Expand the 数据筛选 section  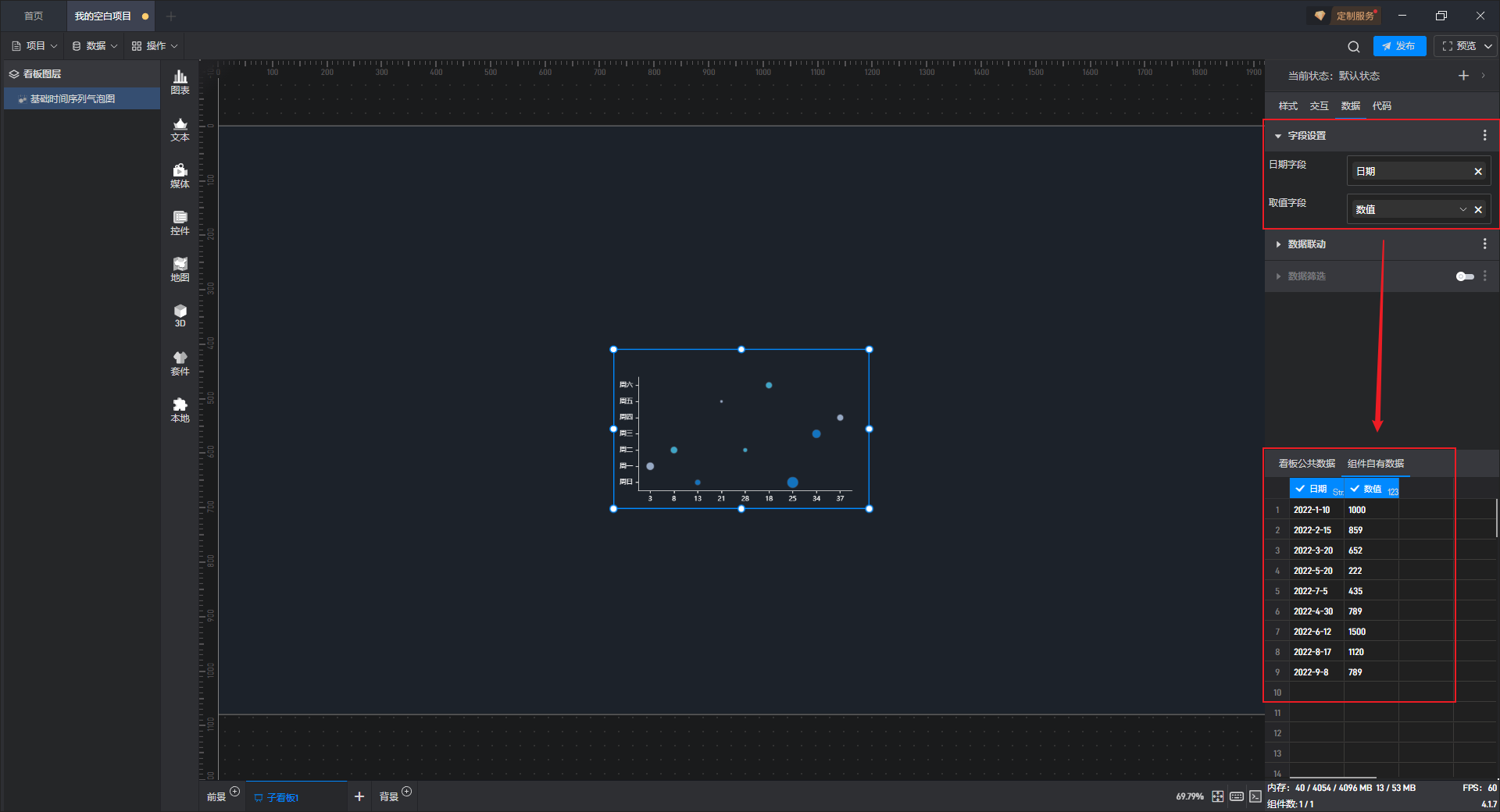pos(1278,276)
